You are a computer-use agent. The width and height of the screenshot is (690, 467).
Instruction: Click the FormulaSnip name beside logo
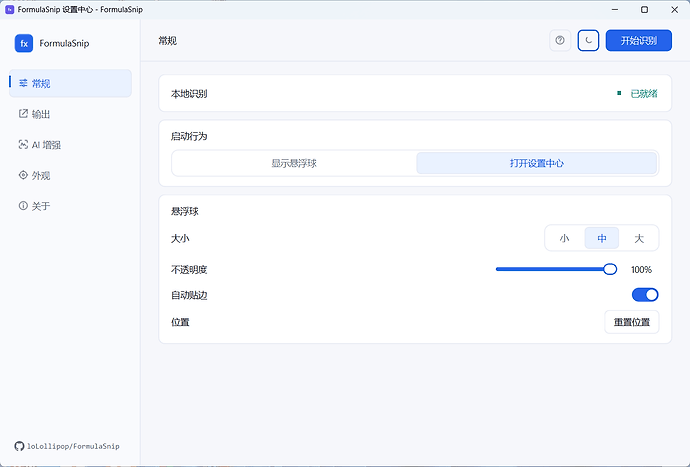point(64,43)
